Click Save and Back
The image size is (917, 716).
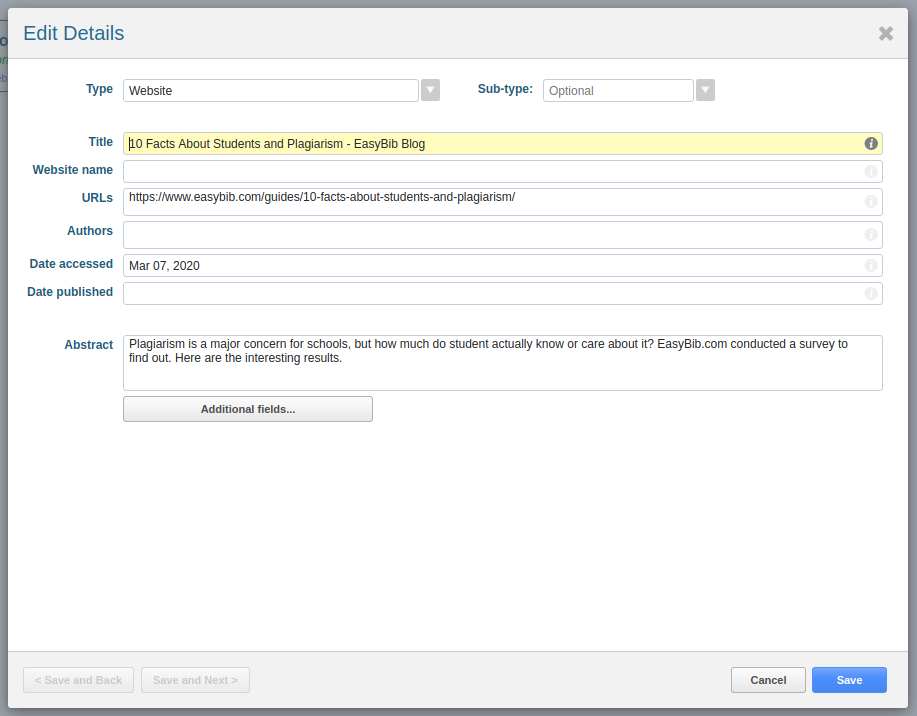pos(78,680)
